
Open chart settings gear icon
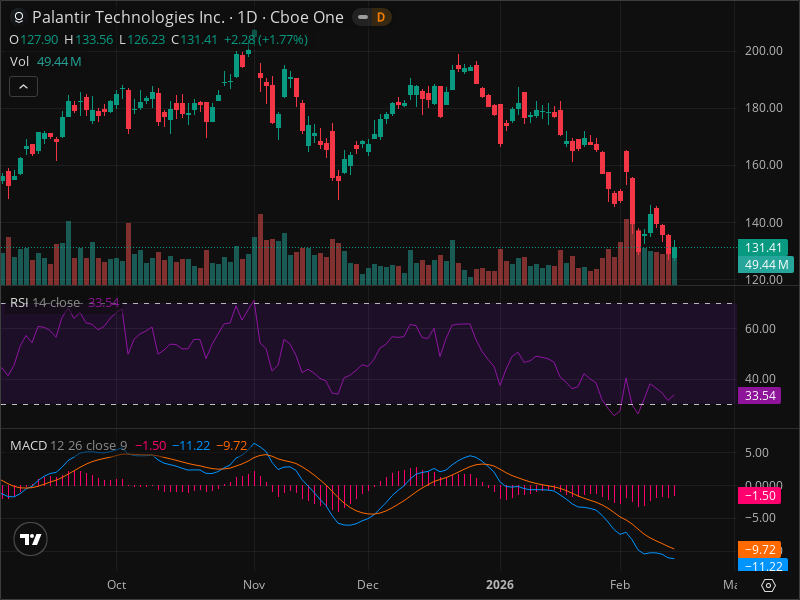[x=768, y=585]
